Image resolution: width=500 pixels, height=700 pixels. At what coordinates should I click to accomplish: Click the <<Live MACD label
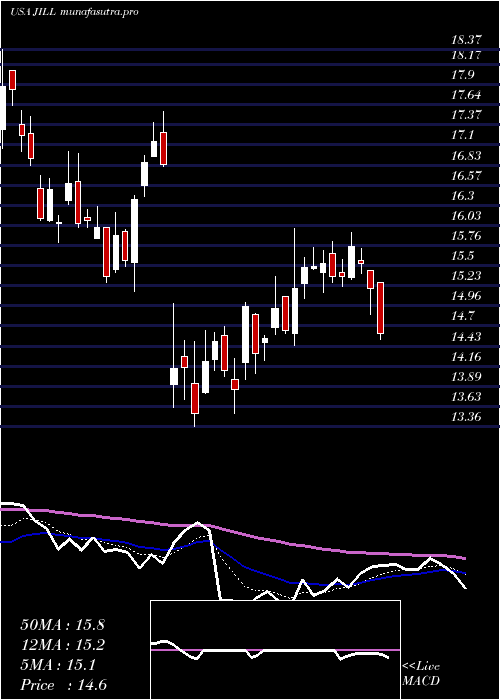(x=421, y=674)
